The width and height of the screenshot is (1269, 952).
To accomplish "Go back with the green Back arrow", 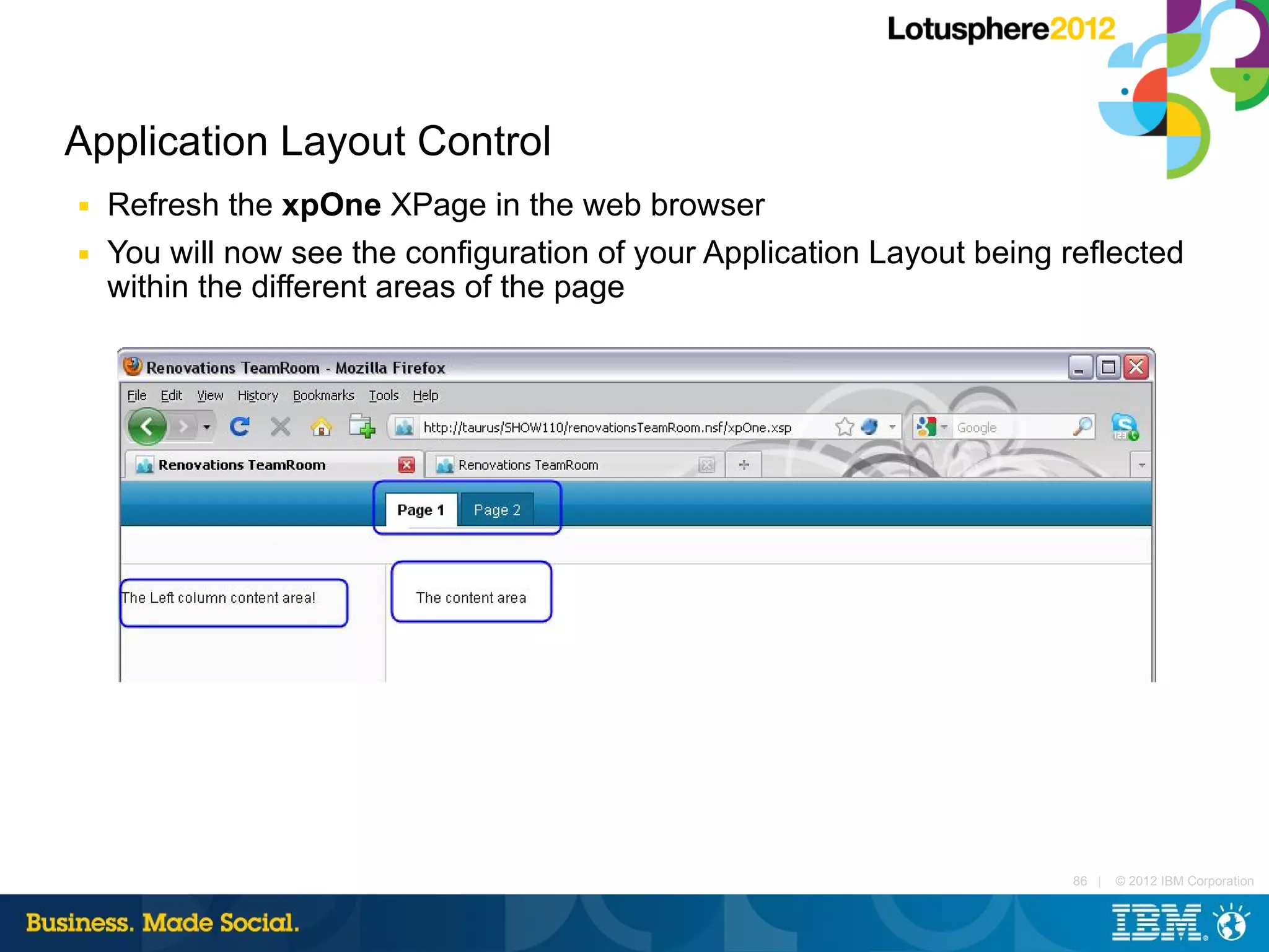I will [x=147, y=426].
